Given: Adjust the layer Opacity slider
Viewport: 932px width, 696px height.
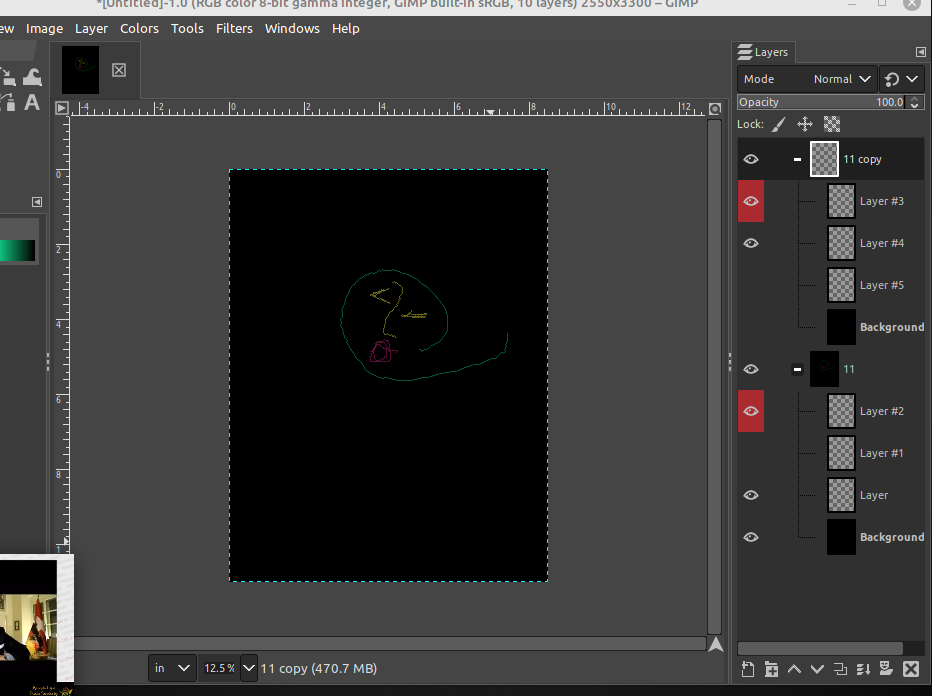Looking at the screenshot, I should 820,102.
